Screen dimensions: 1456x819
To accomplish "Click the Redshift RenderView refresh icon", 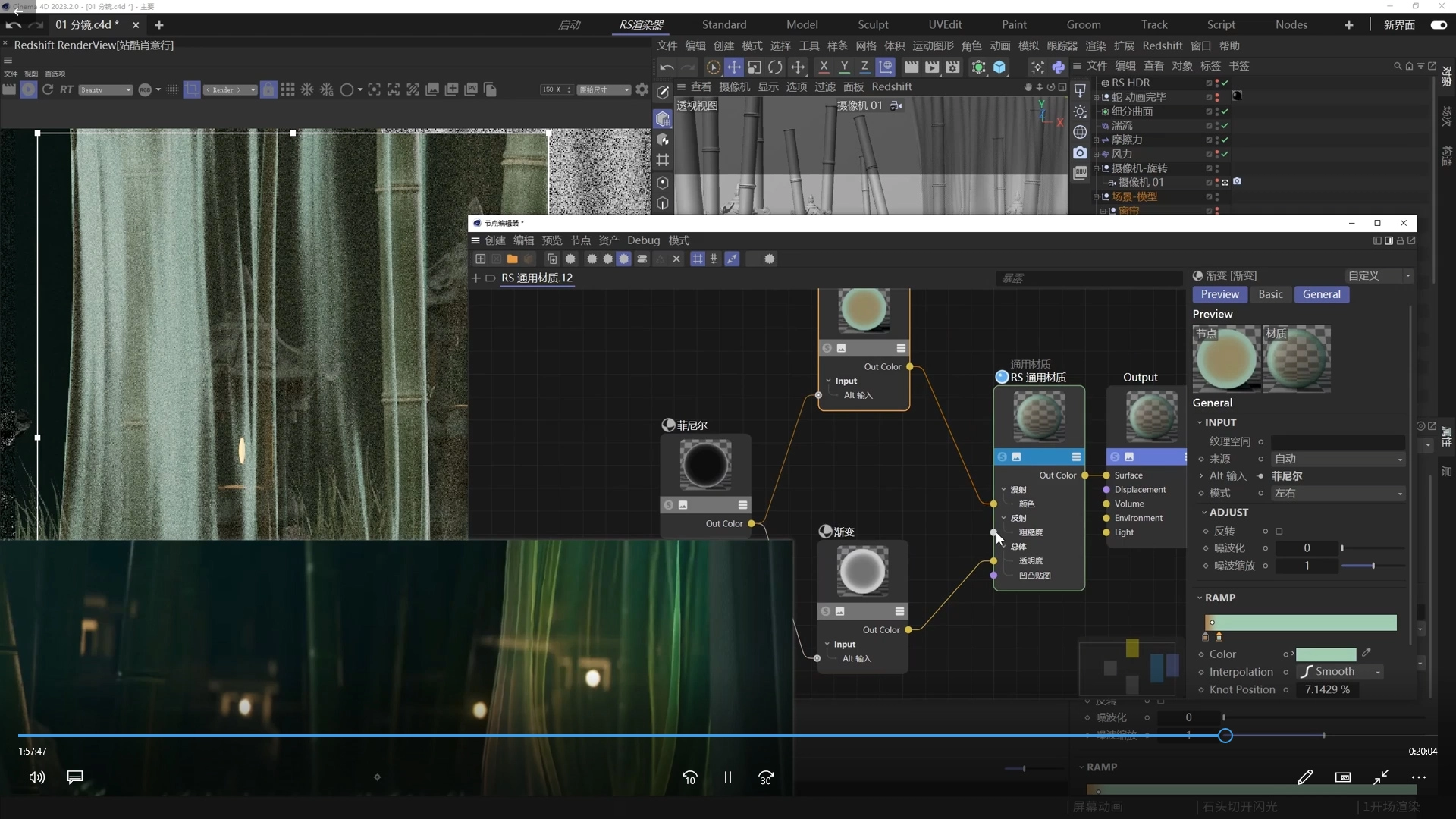I will 48,89.
